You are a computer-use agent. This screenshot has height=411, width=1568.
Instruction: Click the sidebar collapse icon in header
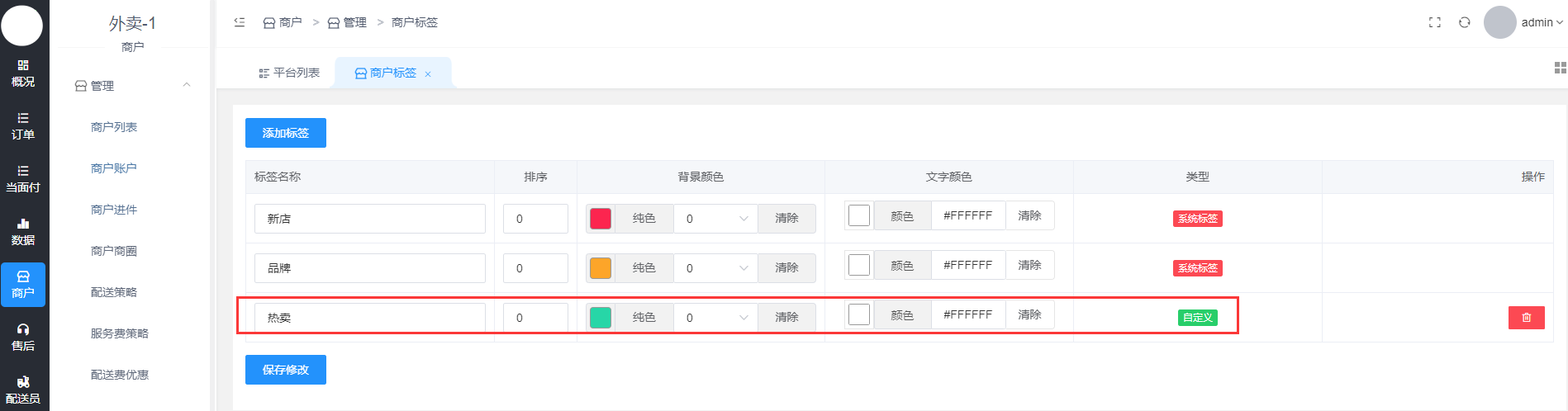pyautogui.click(x=240, y=22)
